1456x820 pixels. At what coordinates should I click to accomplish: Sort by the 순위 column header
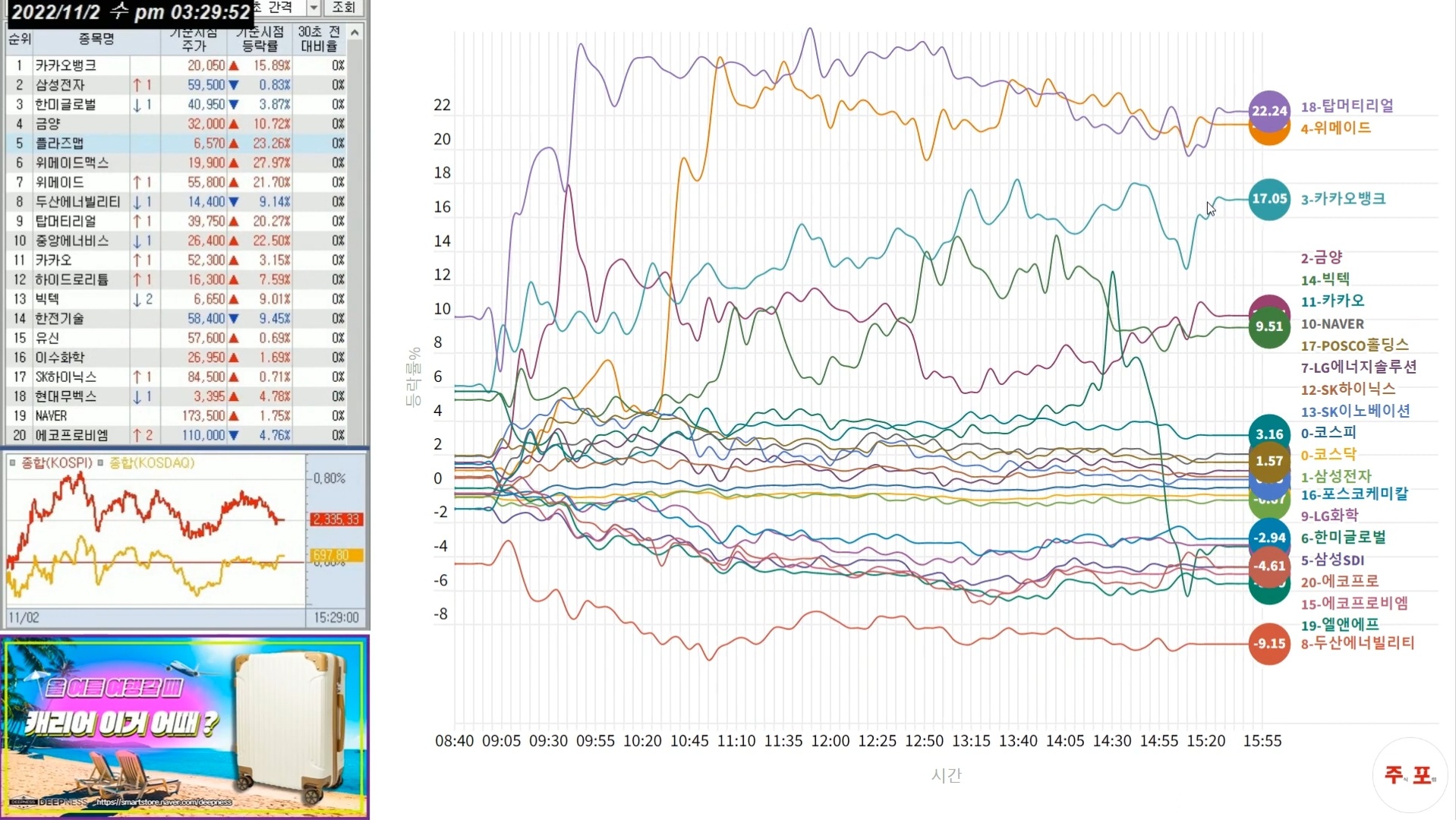pyautogui.click(x=20, y=39)
